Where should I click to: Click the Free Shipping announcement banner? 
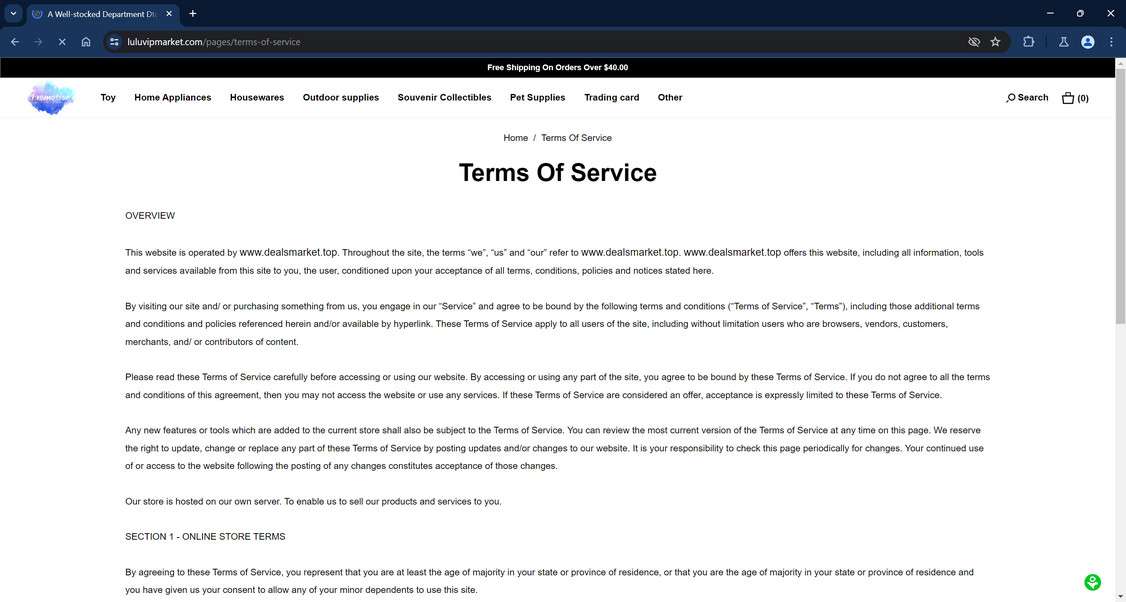point(557,68)
